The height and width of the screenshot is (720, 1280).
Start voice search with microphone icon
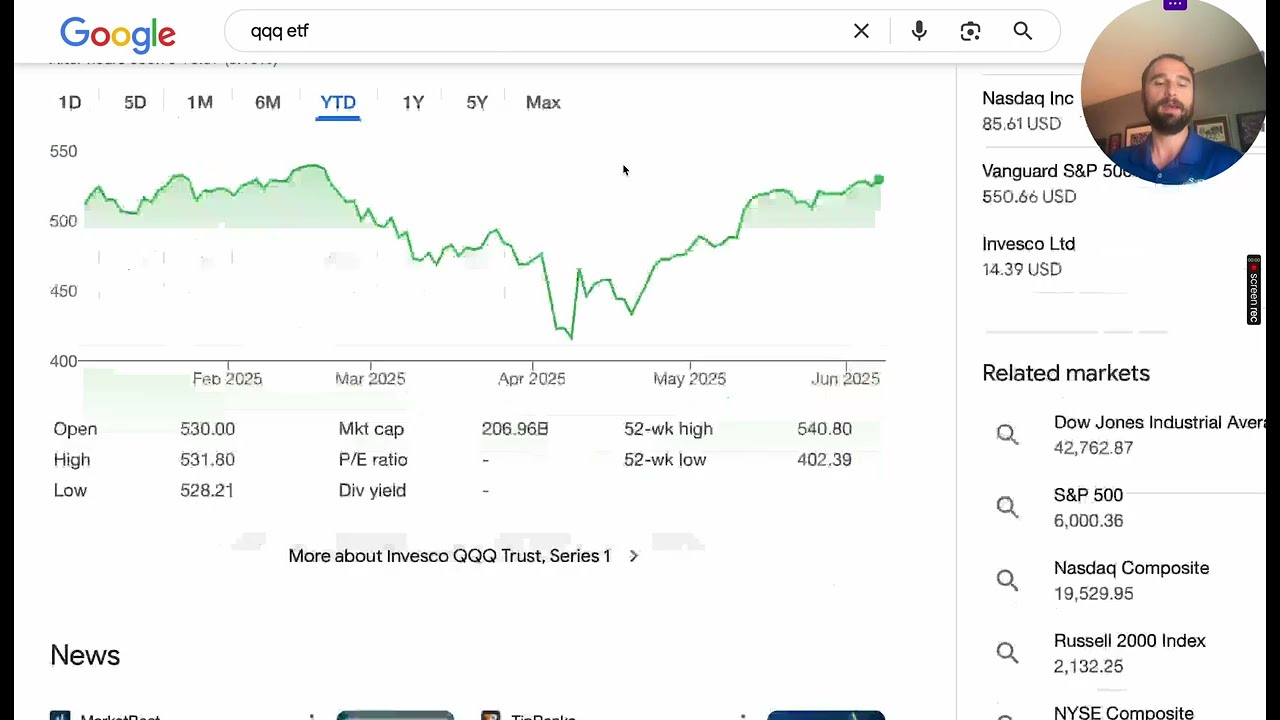[919, 31]
